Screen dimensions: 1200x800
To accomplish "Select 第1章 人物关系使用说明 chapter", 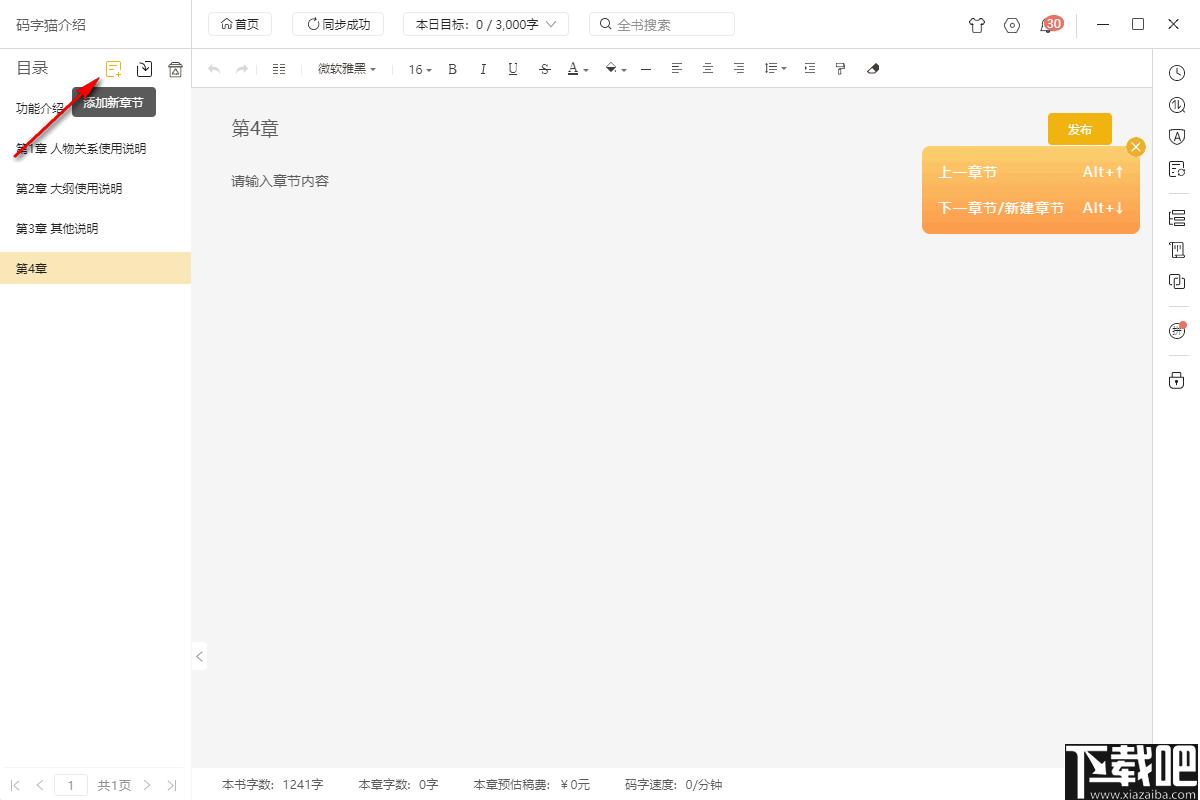I will pos(95,148).
